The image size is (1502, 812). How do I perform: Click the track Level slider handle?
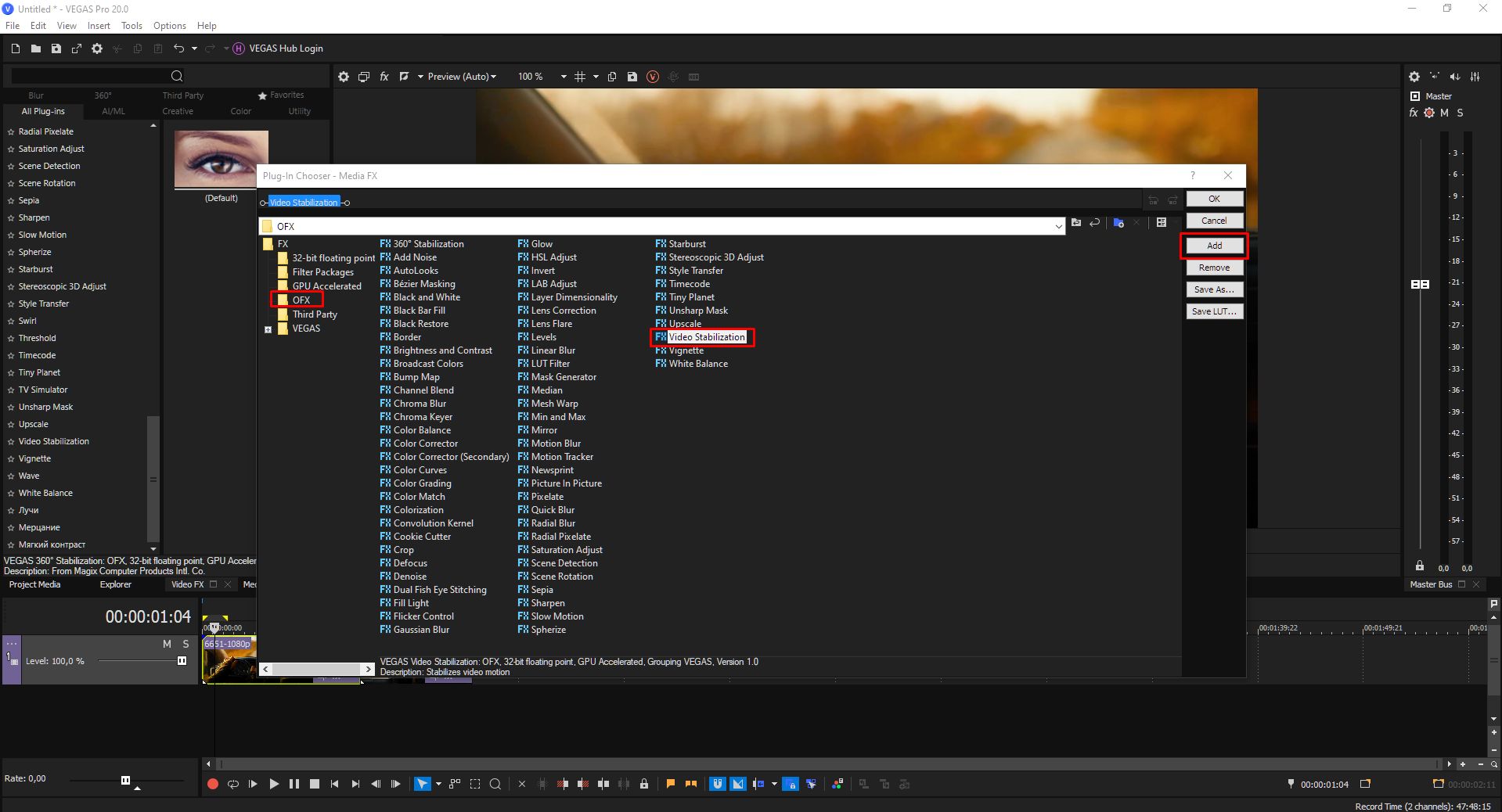tap(182, 661)
